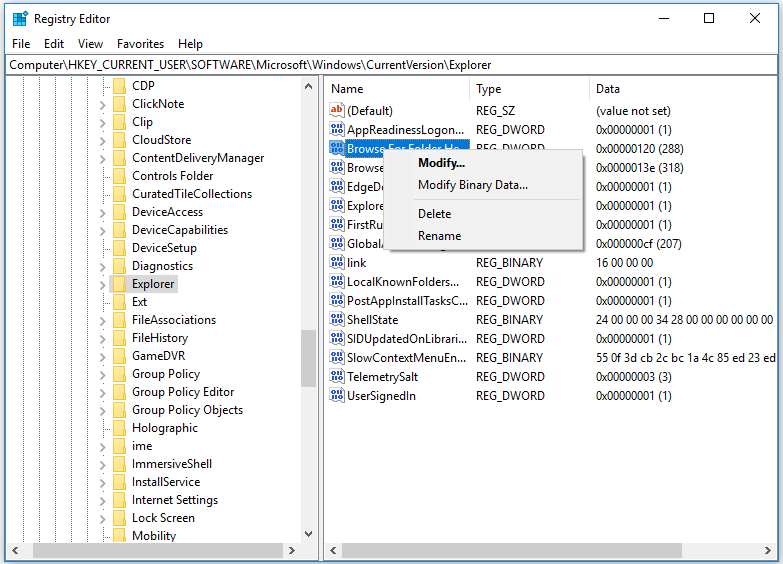Click the Holographic folder icon

coord(119,428)
